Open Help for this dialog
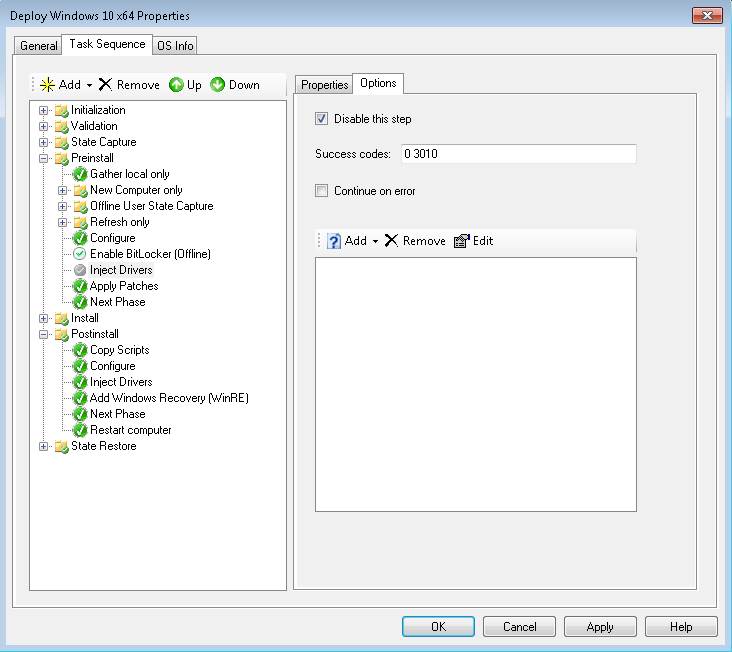The width and height of the screenshot is (732, 652). (681, 626)
